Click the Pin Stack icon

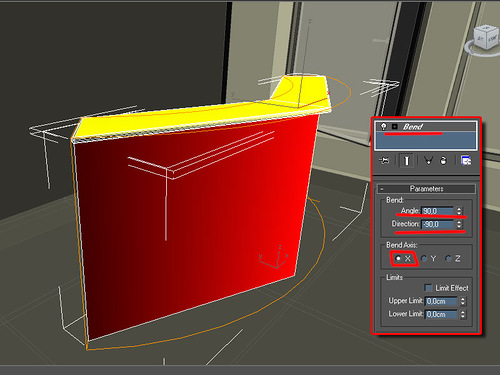384,161
